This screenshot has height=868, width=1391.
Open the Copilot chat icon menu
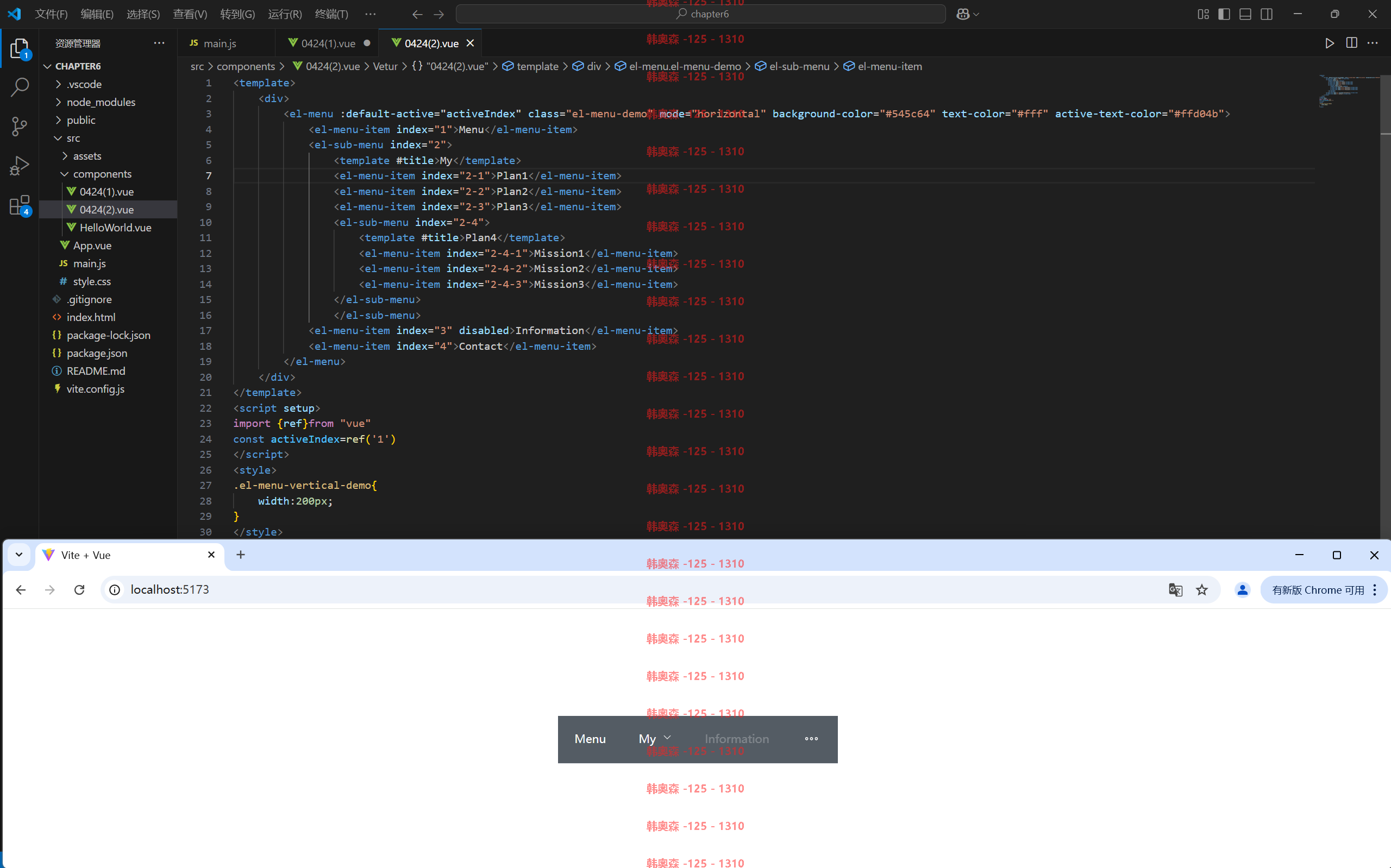[967, 14]
